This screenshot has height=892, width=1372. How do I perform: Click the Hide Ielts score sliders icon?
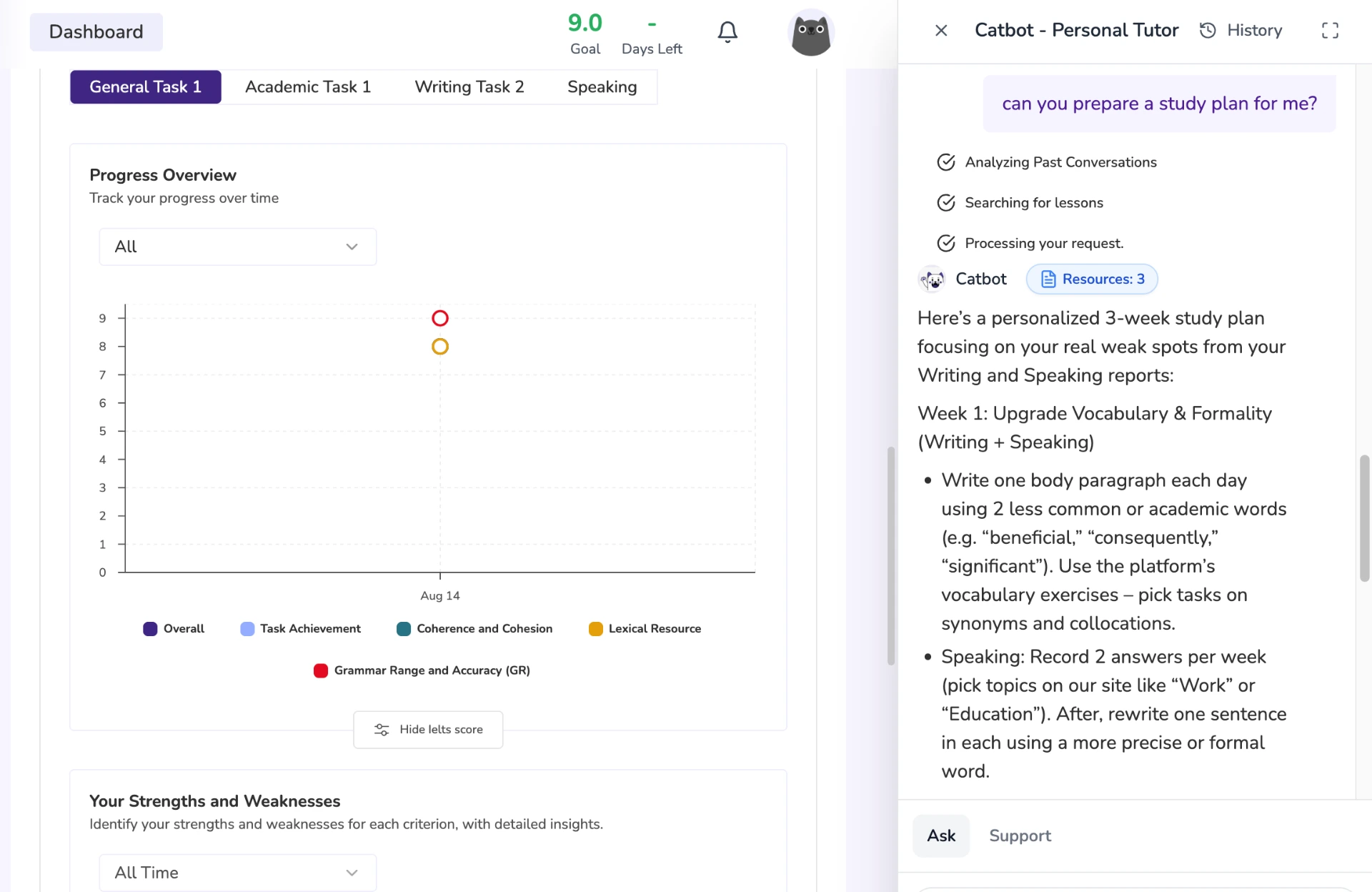[x=382, y=729]
